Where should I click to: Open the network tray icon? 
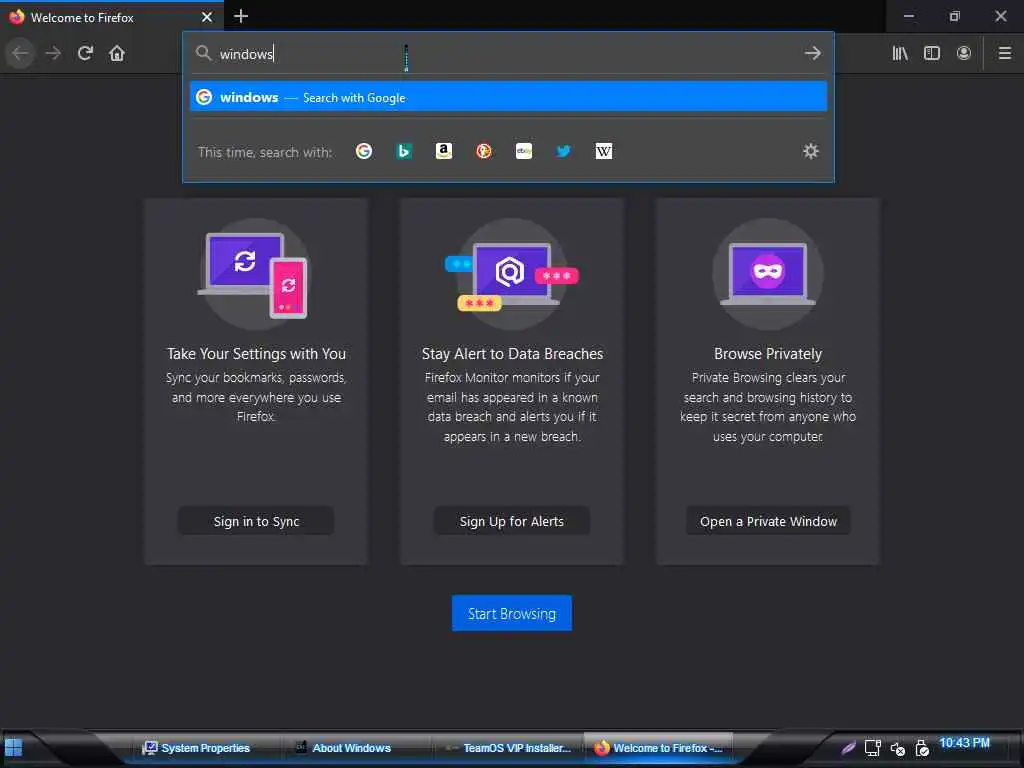872,748
